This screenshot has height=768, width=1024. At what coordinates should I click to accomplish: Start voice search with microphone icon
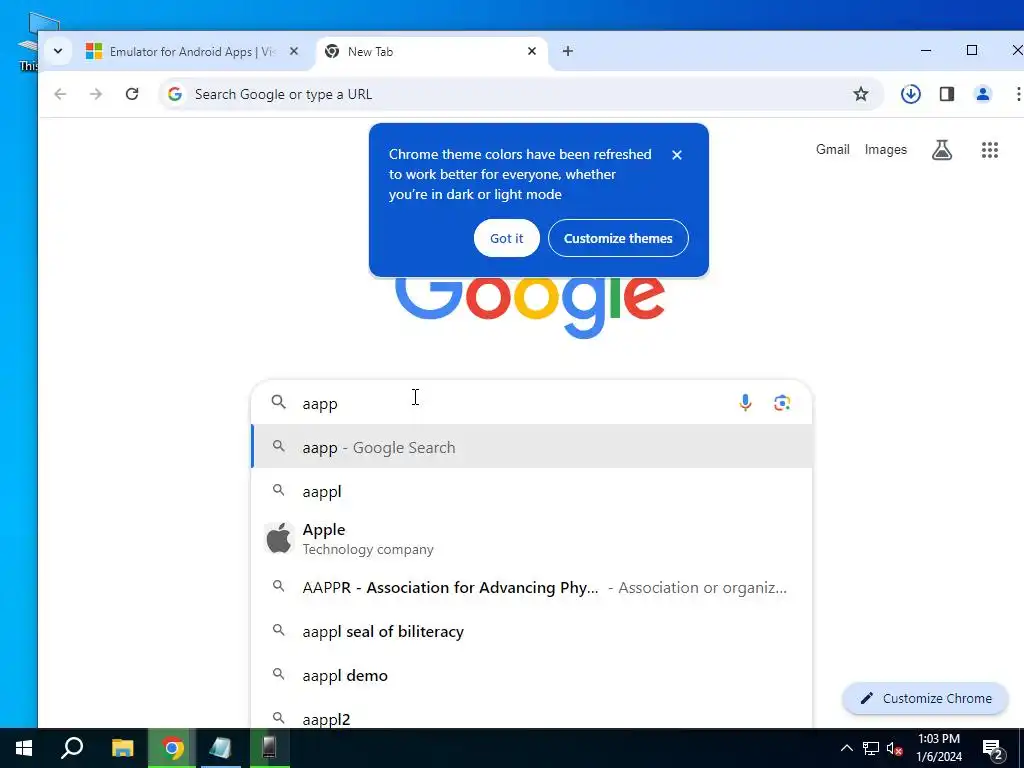(x=745, y=403)
